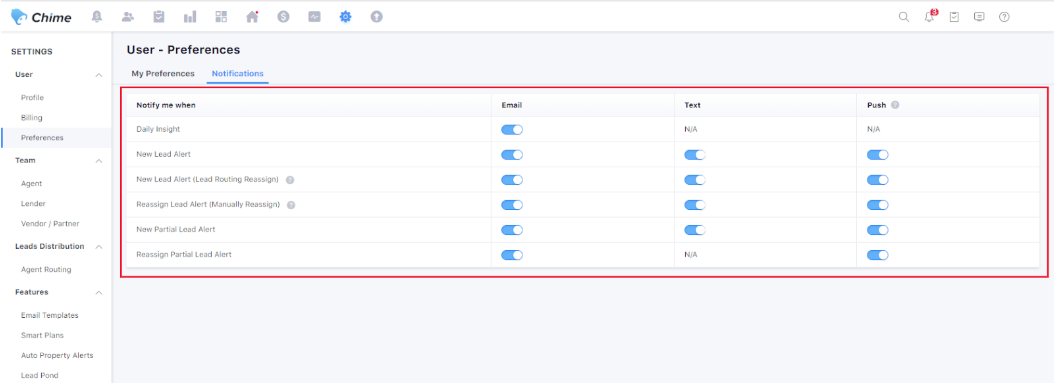Open the monitor marketing icon in top navigation
Image resolution: width=1057 pixels, height=385 pixels.
tap(315, 17)
